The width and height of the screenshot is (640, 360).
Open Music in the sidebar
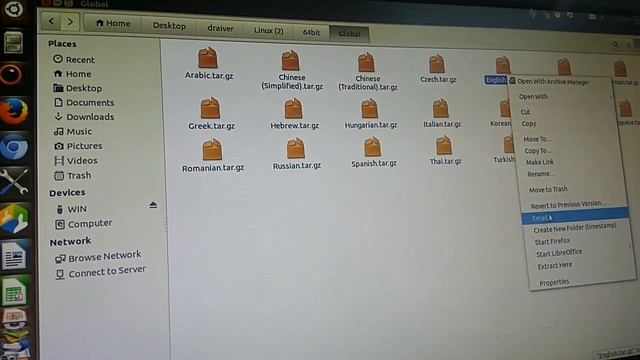(73, 131)
